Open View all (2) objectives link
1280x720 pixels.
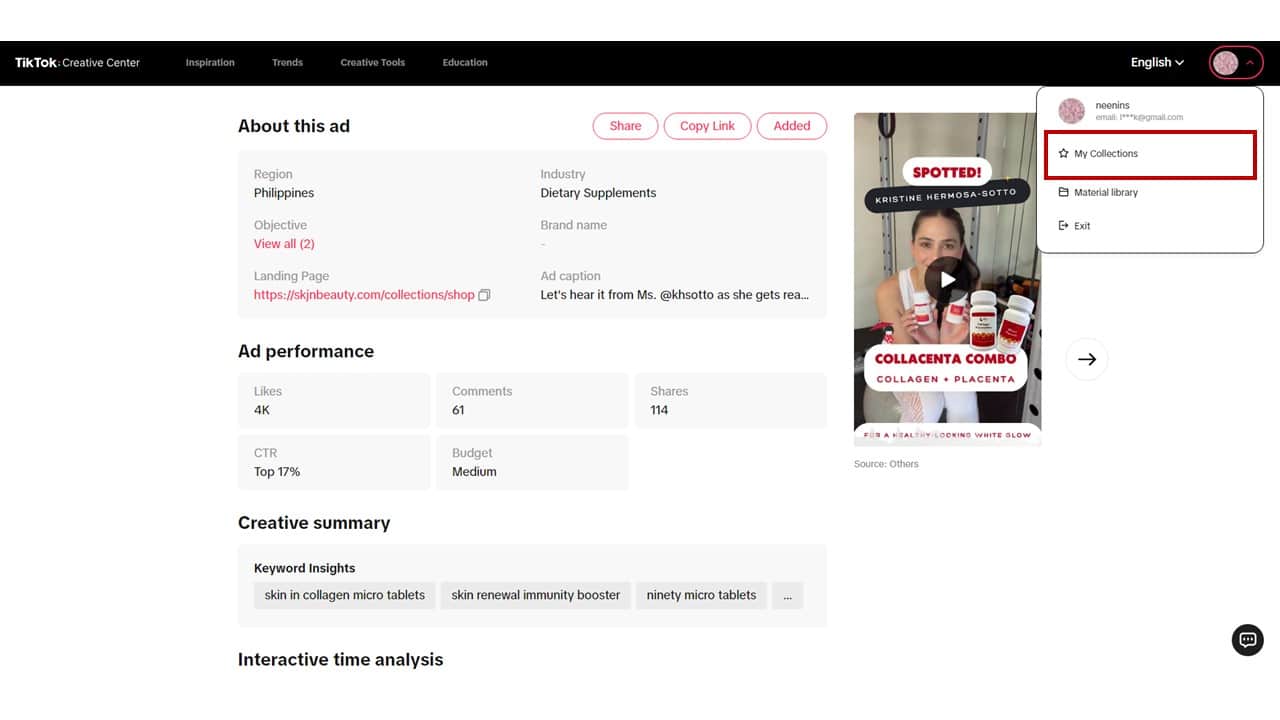pyautogui.click(x=284, y=244)
